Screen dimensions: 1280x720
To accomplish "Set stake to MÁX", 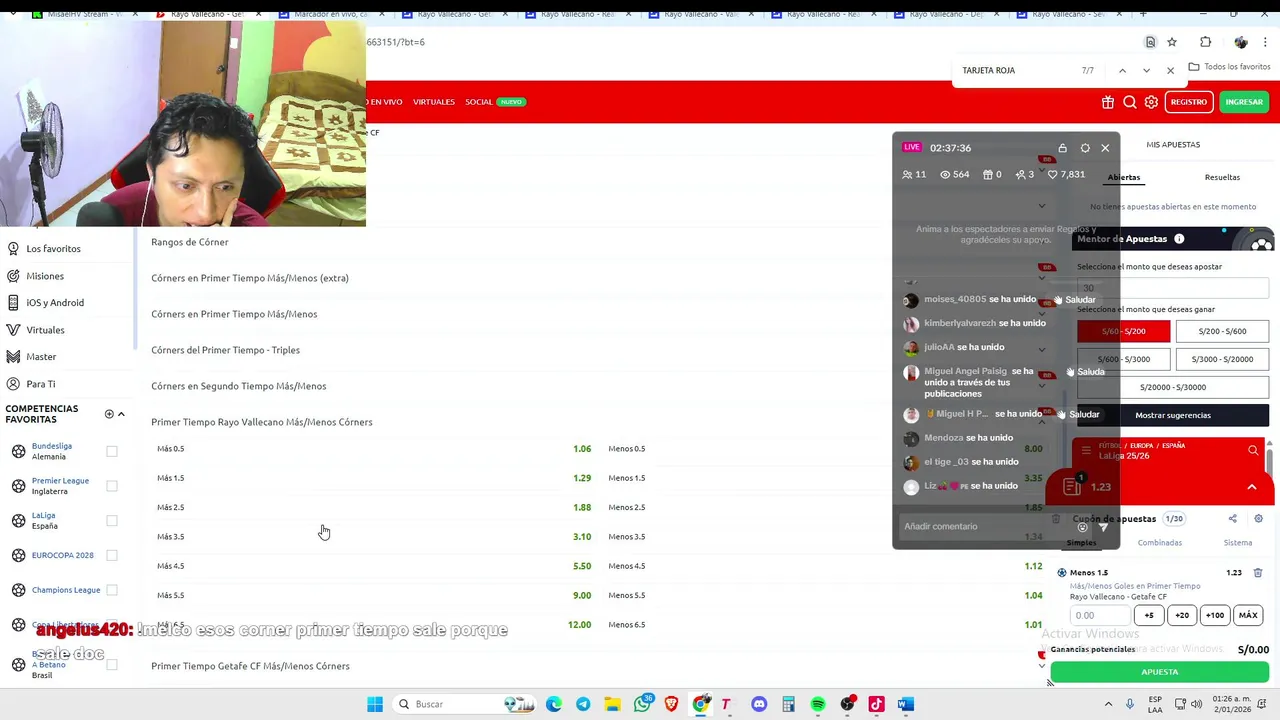I will 1248,616.
